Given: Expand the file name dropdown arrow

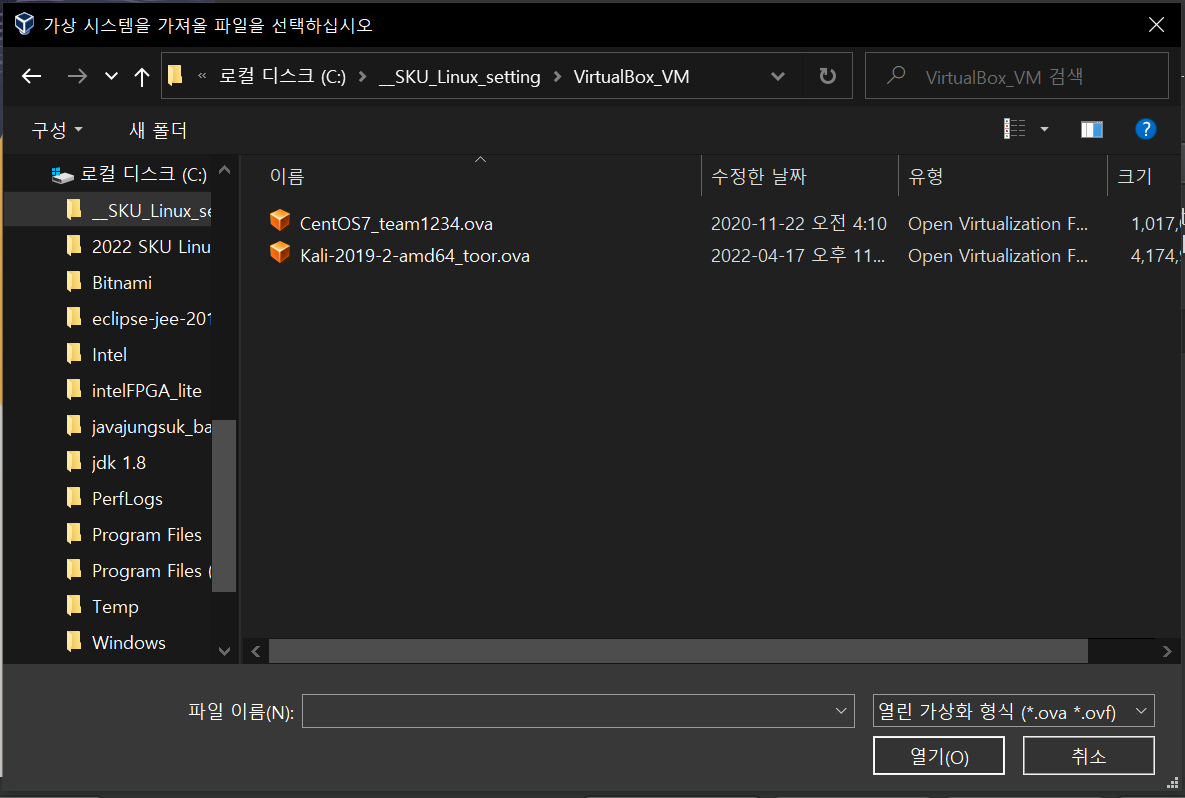Looking at the screenshot, I should tap(840, 711).
